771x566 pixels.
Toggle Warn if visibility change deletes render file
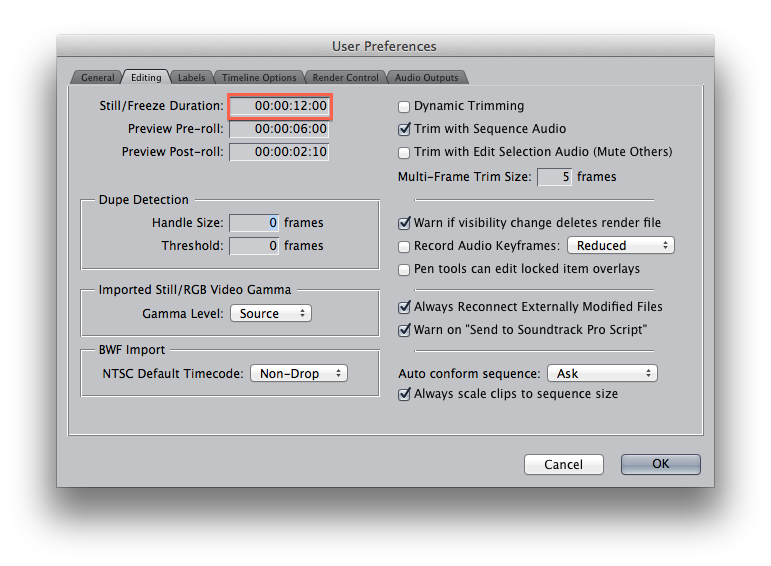[x=404, y=223]
